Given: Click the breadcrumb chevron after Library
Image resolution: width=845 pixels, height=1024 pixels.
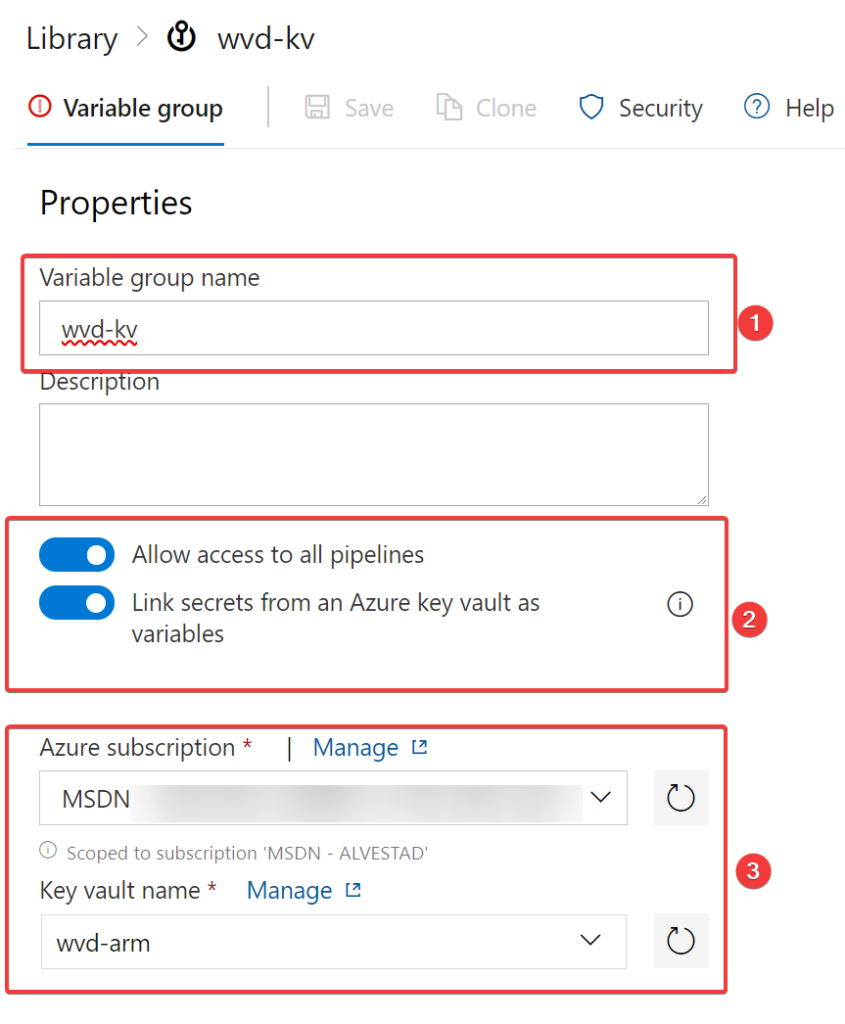Looking at the screenshot, I should click(142, 39).
